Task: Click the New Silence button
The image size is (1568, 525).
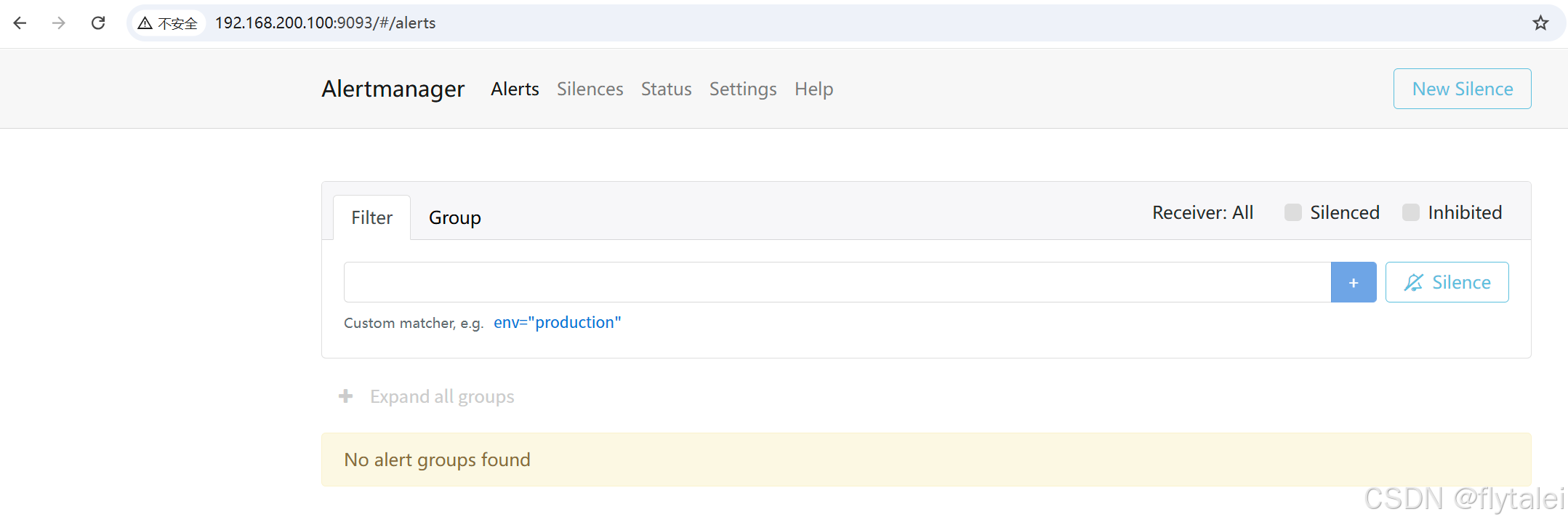Action: (x=1462, y=89)
